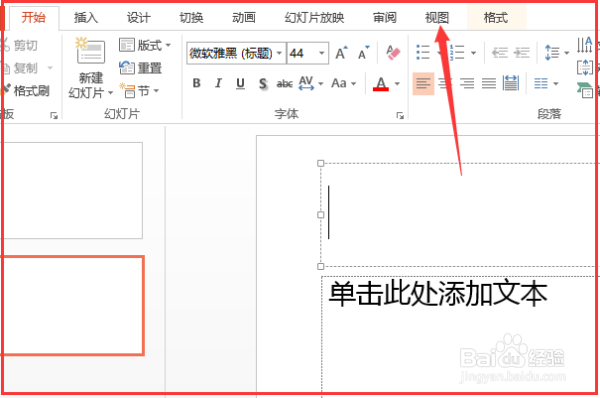Open the columns dropdown
Screen dimensions: 600x398
(x=546, y=83)
